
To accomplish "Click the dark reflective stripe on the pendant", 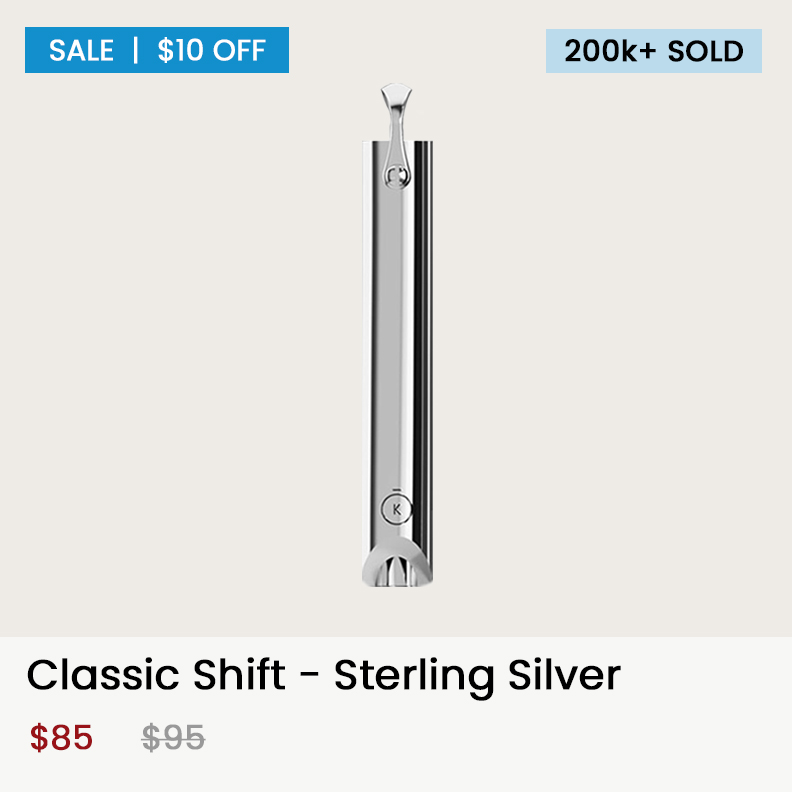I will click(x=420, y=343).
